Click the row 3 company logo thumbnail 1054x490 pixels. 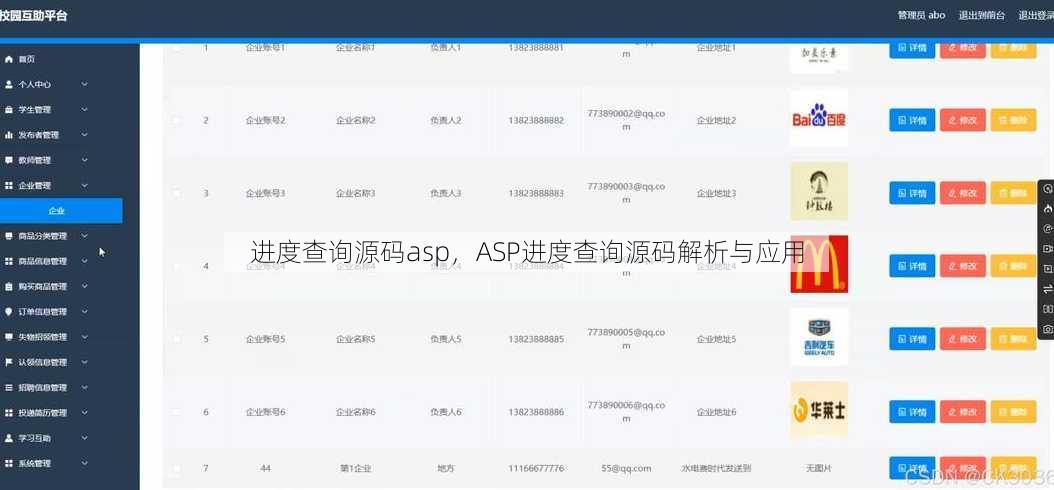(x=819, y=191)
